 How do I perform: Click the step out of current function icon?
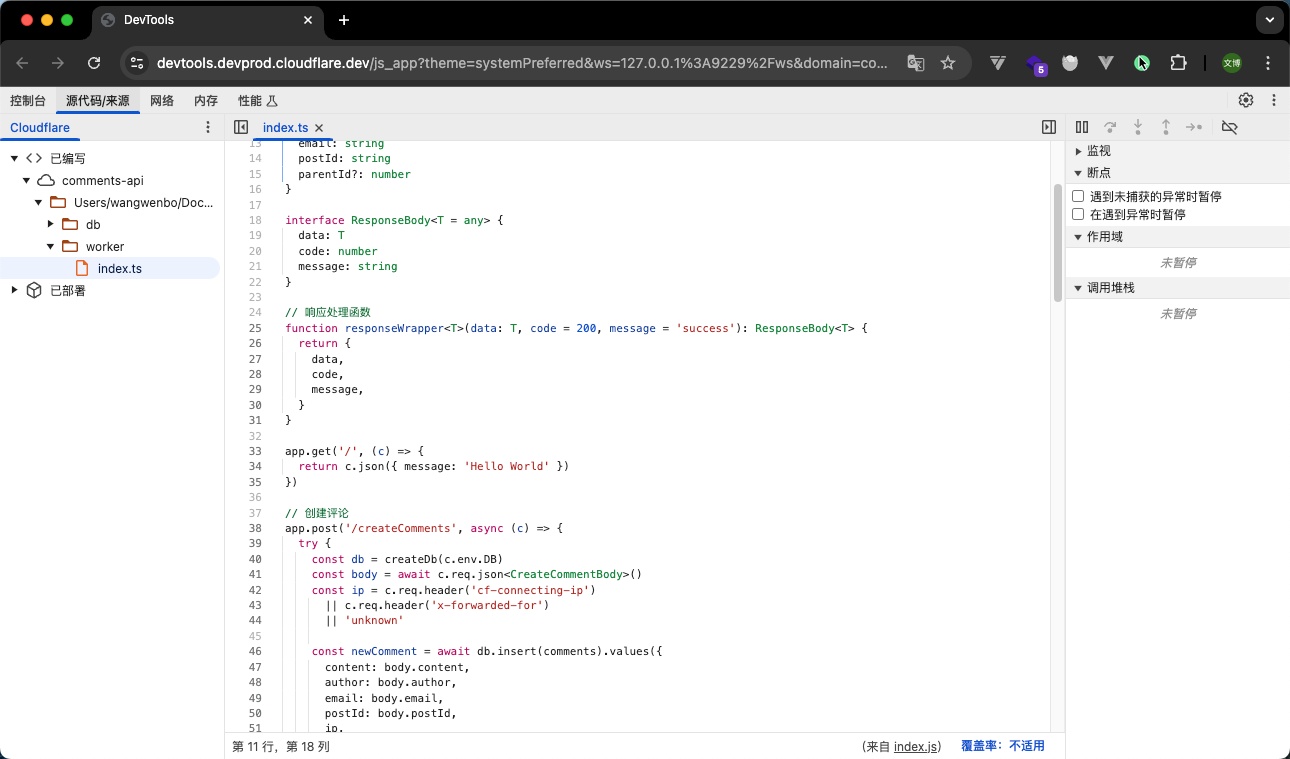tap(1166, 127)
